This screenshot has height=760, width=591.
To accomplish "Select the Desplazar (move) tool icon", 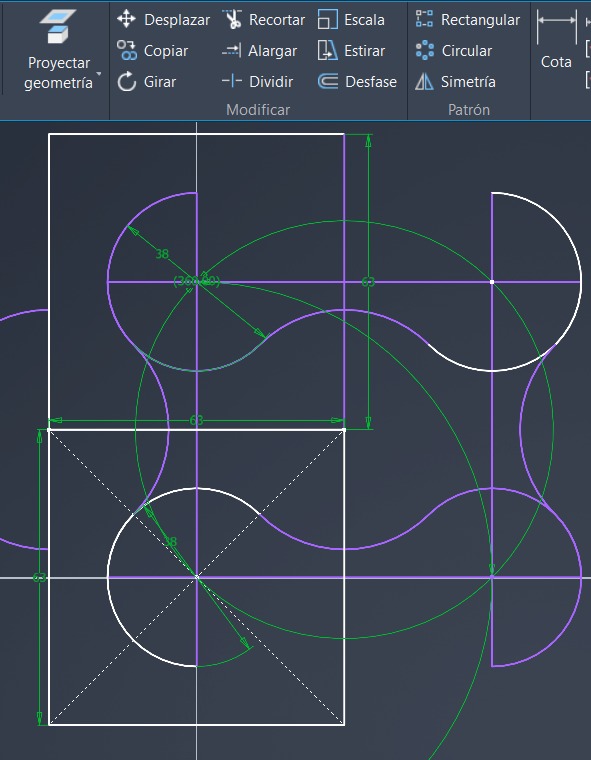I will coord(126,19).
